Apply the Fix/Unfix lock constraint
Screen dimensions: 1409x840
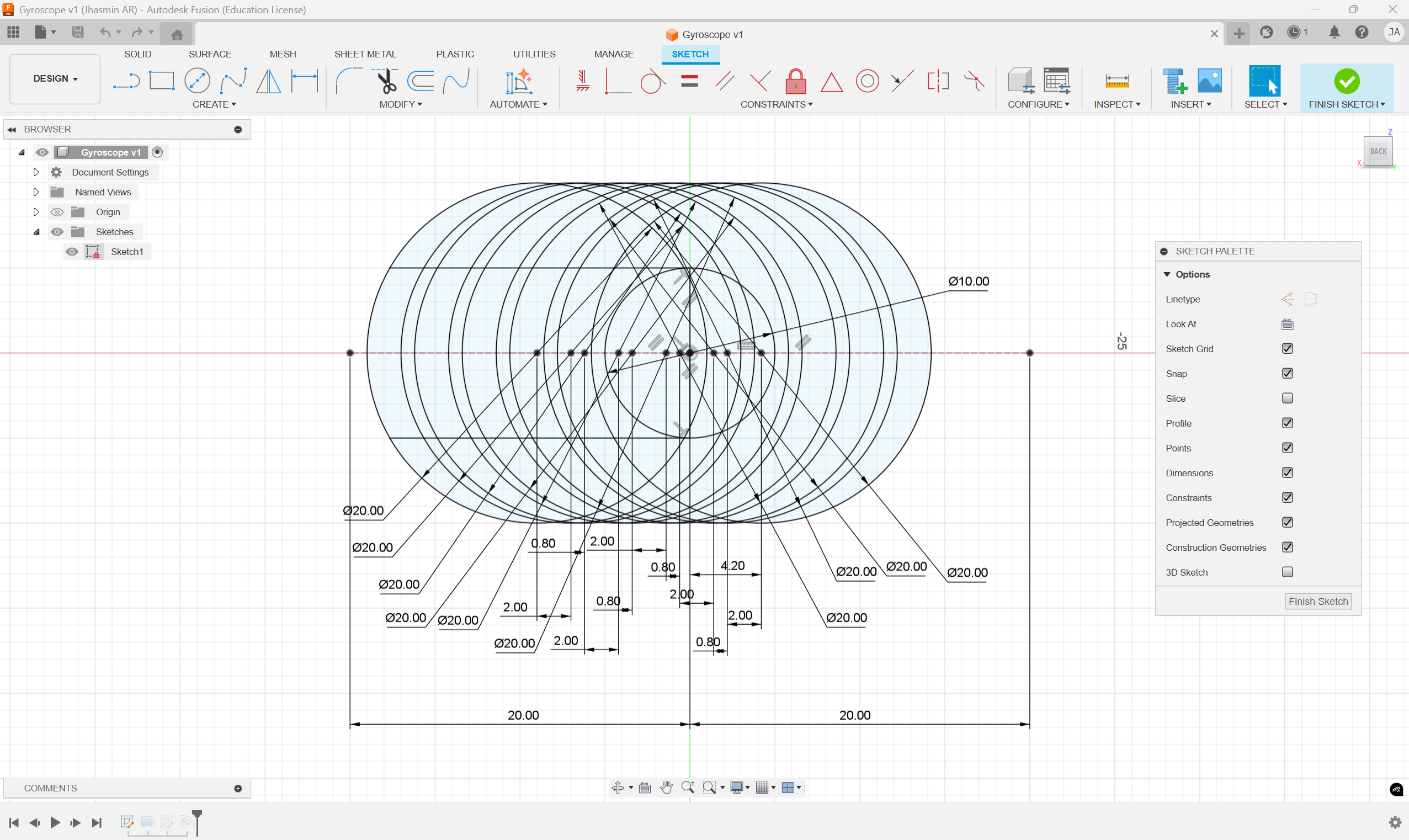pyautogui.click(x=796, y=81)
